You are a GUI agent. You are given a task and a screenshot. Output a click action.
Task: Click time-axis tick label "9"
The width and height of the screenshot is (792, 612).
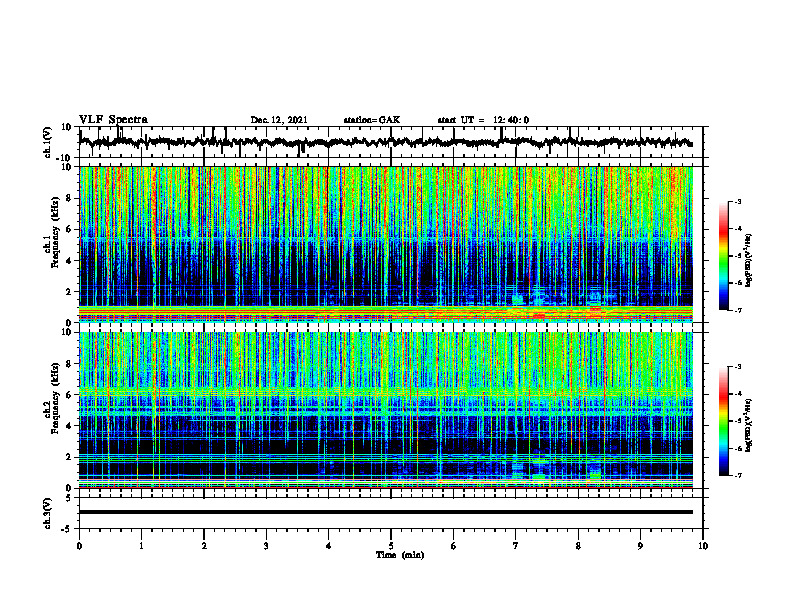click(x=640, y=546)
